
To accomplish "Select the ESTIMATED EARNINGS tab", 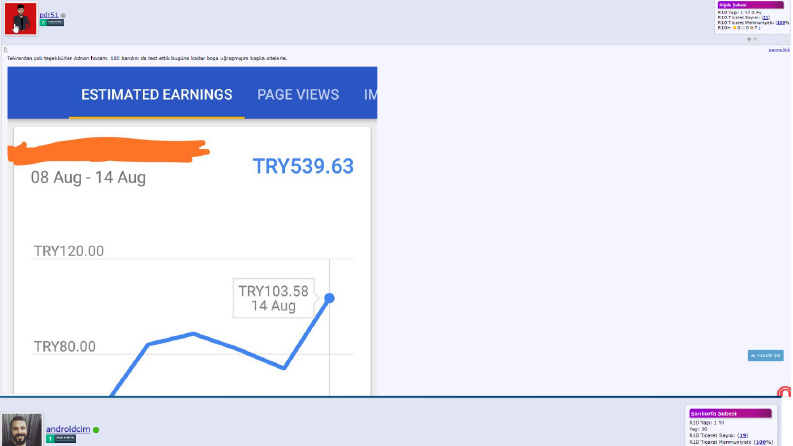I will [157, 95].
